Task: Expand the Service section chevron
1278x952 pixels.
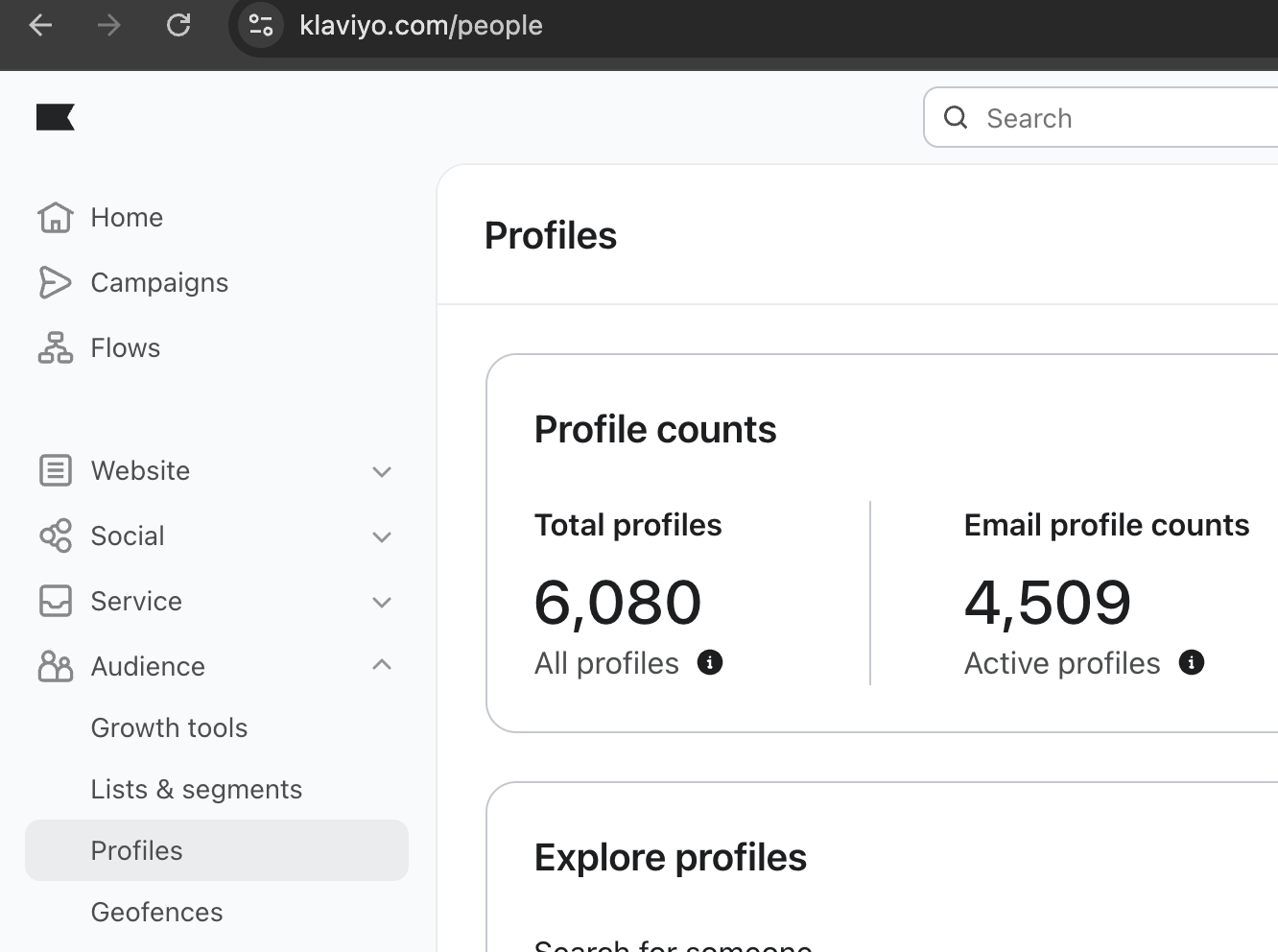Action: (382, 602)
